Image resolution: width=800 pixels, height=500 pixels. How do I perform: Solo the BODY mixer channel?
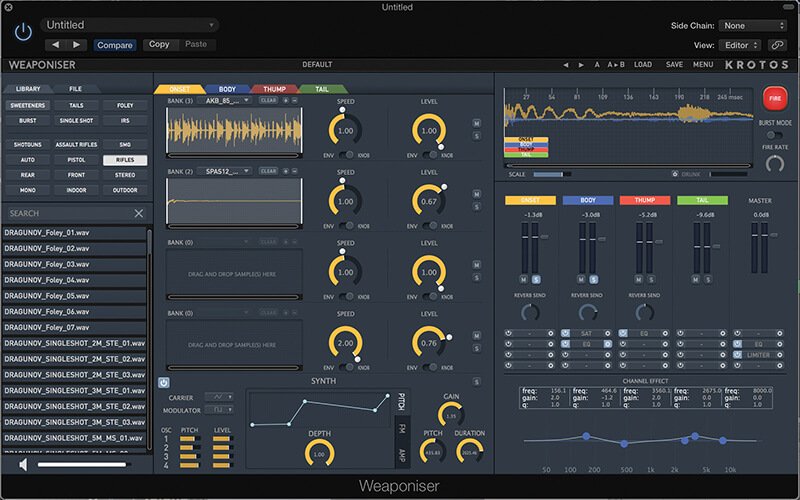(593, 280)
